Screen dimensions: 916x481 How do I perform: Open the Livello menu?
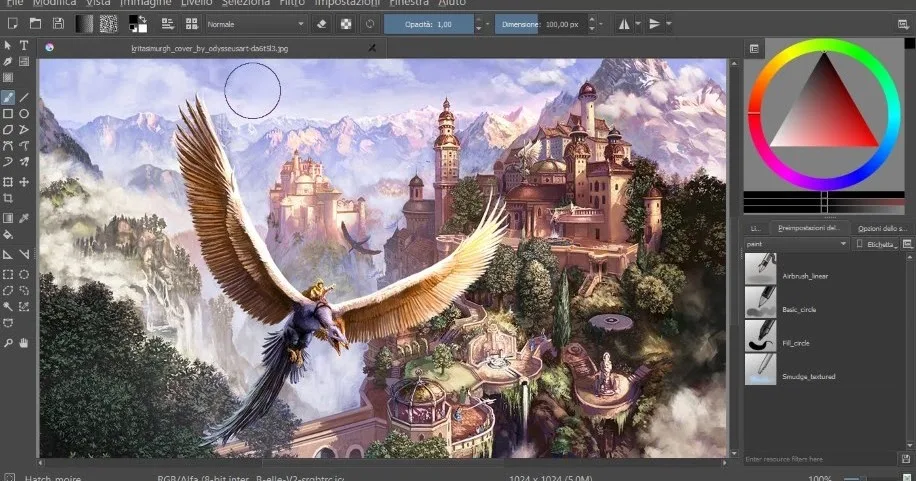[196, 3]
